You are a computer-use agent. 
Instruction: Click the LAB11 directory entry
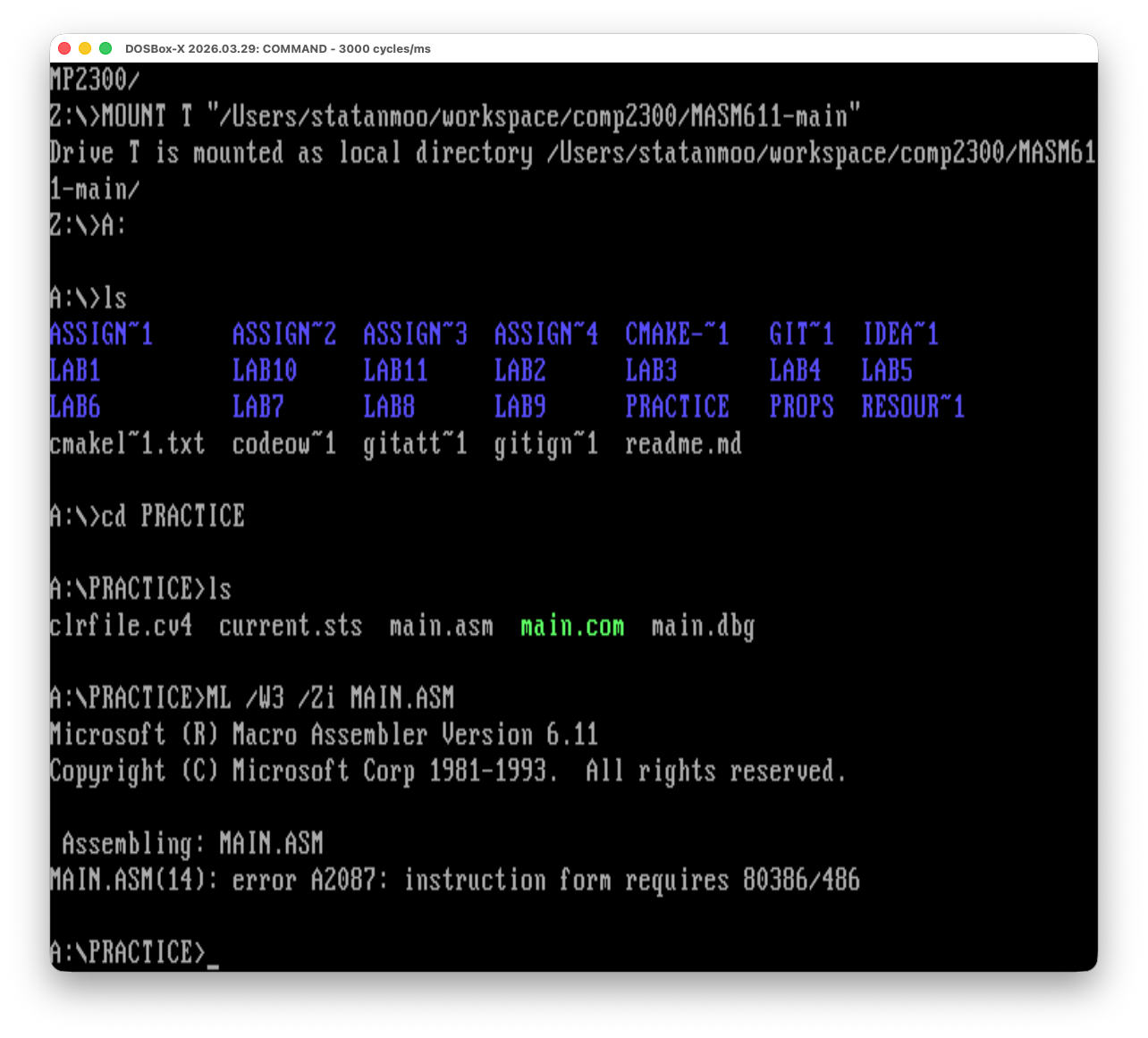396,370
